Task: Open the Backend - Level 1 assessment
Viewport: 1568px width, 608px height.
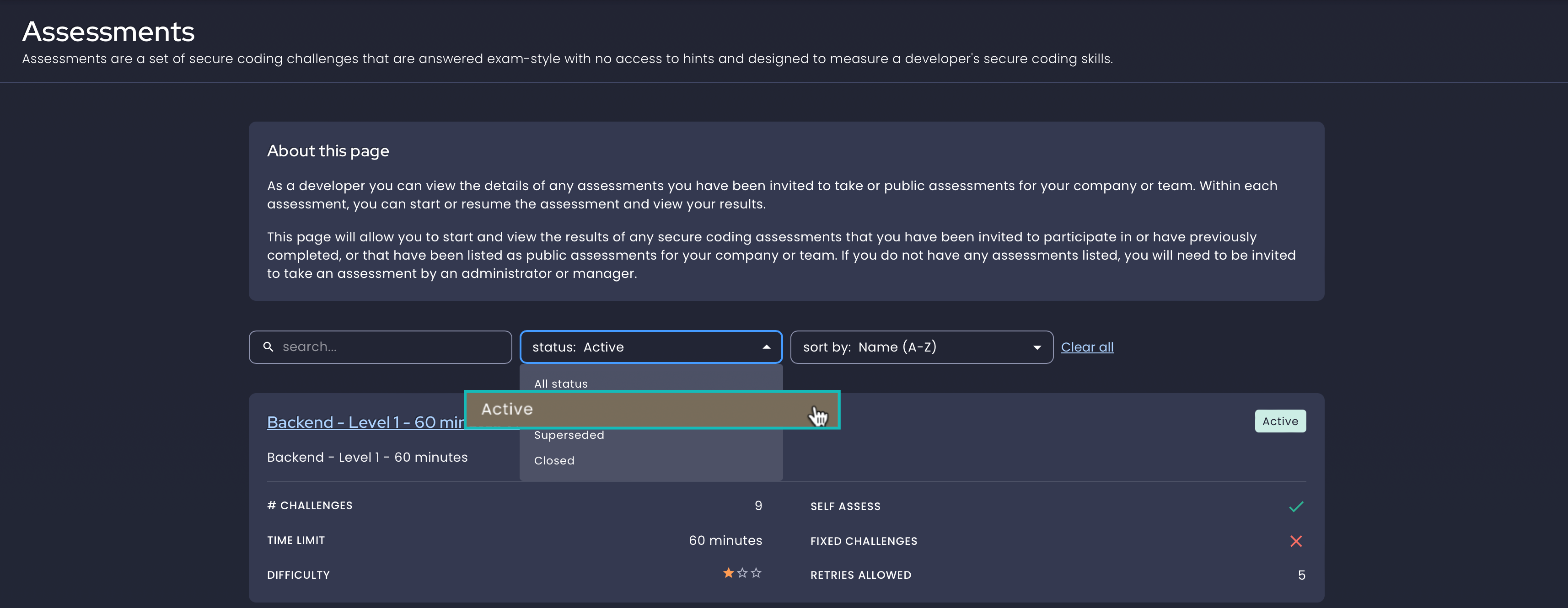Action: 365,422
